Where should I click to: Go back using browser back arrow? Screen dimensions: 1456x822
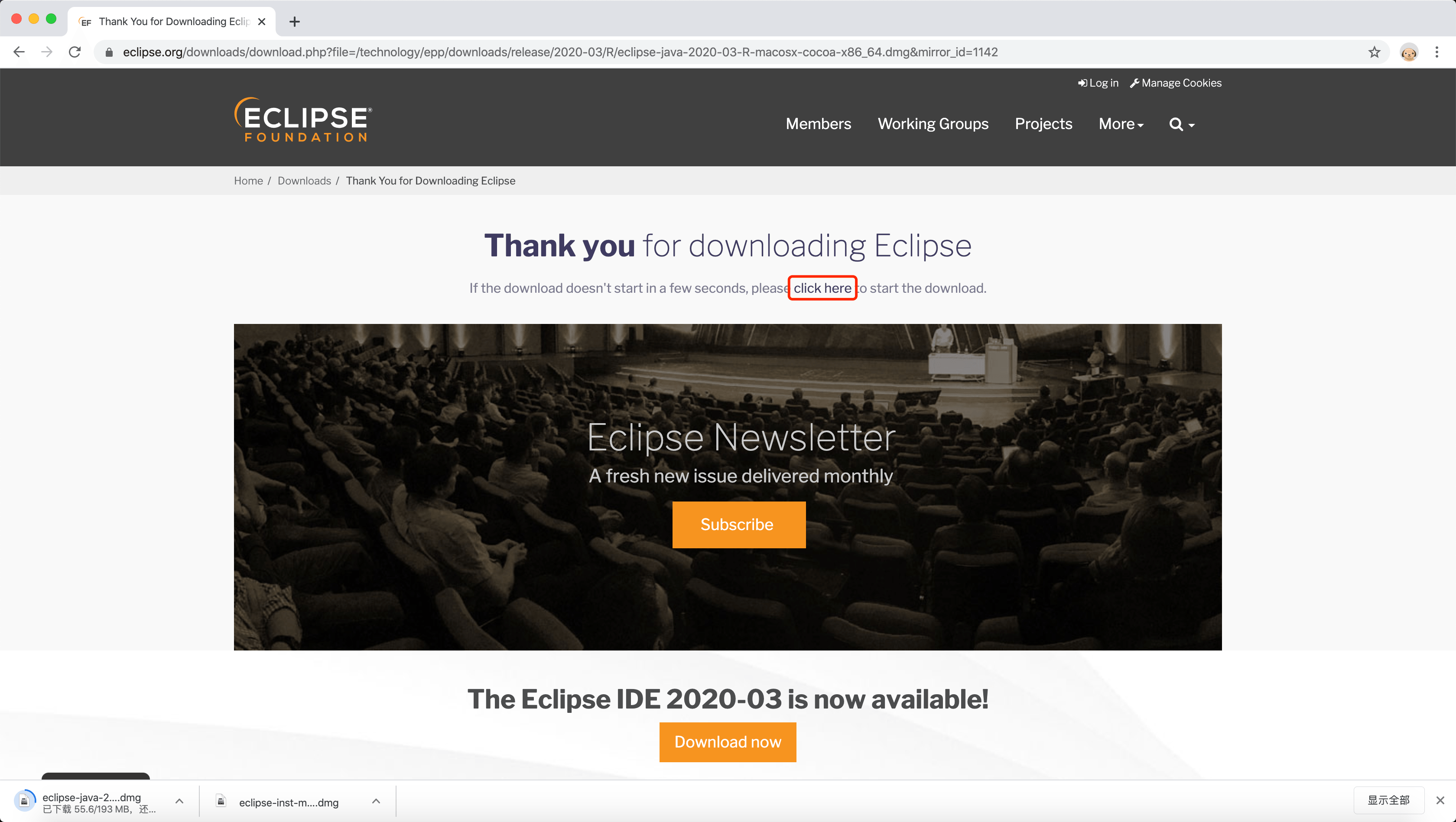[19, 52]
